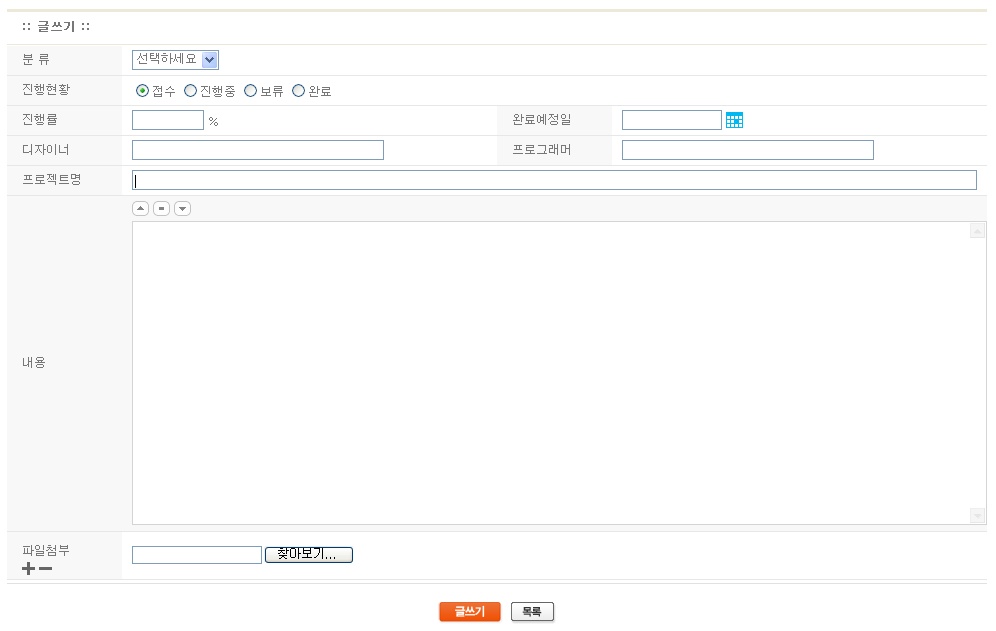The width and height of the screenshot is (996, 631).
Task: Click the up-arrow icon above the 내용 box
Action: tap(141, 208)
